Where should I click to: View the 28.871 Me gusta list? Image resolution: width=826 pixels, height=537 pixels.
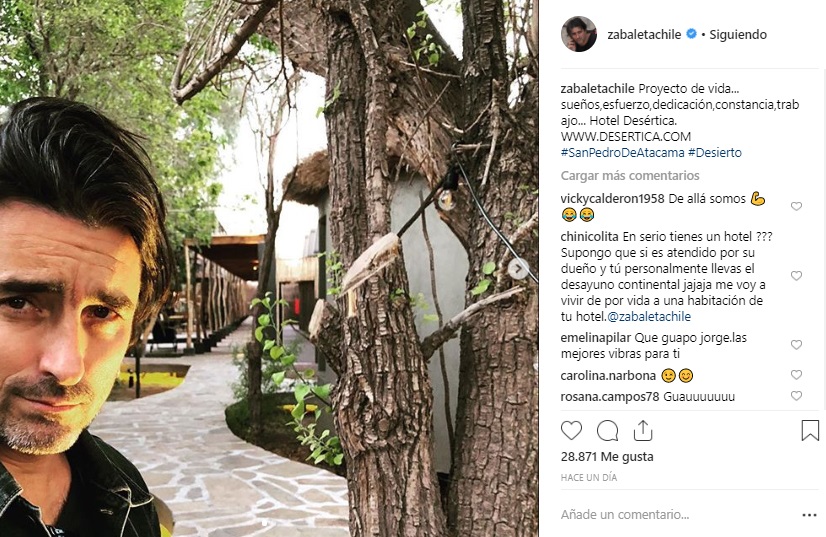point(607,456)
